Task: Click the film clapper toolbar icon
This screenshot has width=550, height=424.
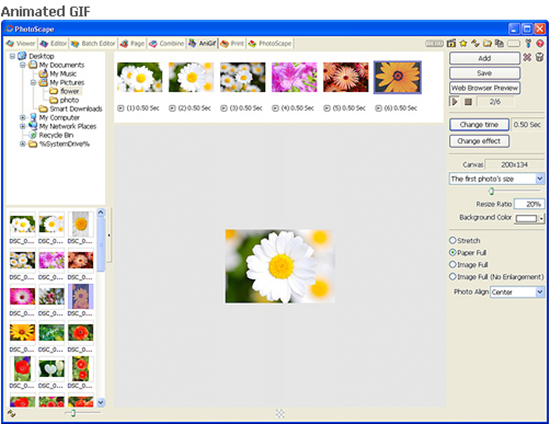Action: click(451, 43)
